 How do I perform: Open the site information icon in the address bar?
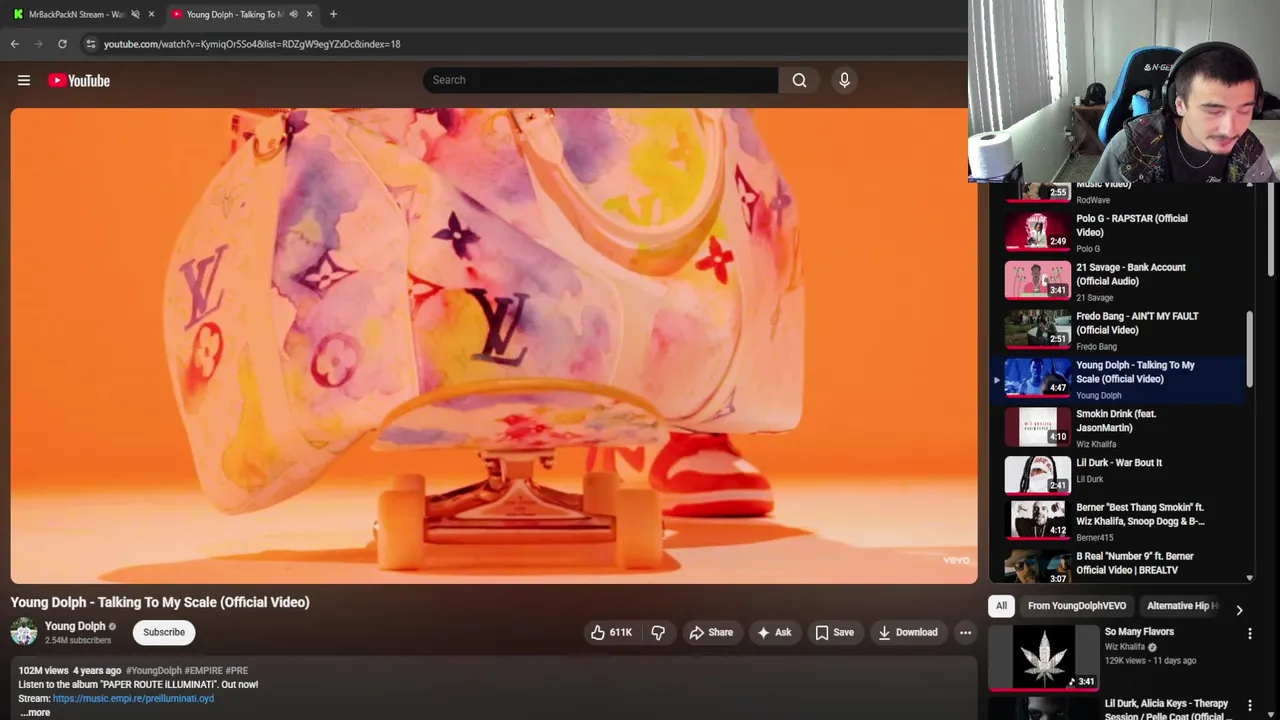click(90, 44)
